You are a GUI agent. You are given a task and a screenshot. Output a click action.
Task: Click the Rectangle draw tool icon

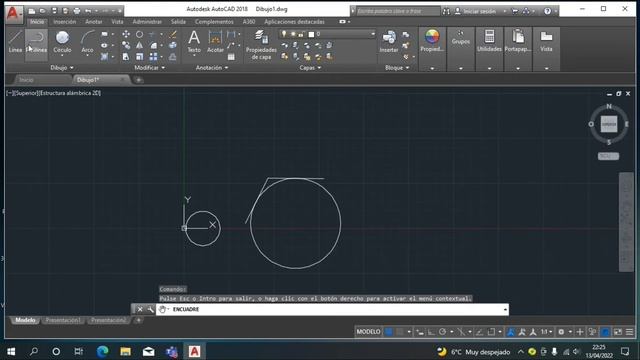click(x=104, y=34)
